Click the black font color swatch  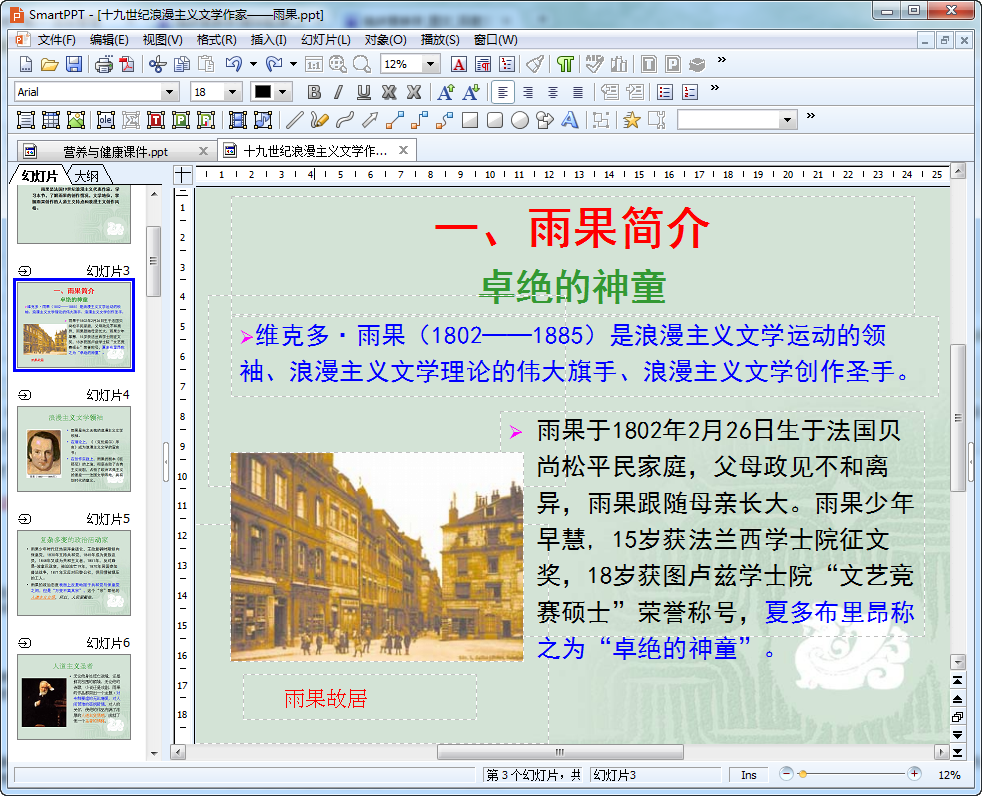point(263,93)
